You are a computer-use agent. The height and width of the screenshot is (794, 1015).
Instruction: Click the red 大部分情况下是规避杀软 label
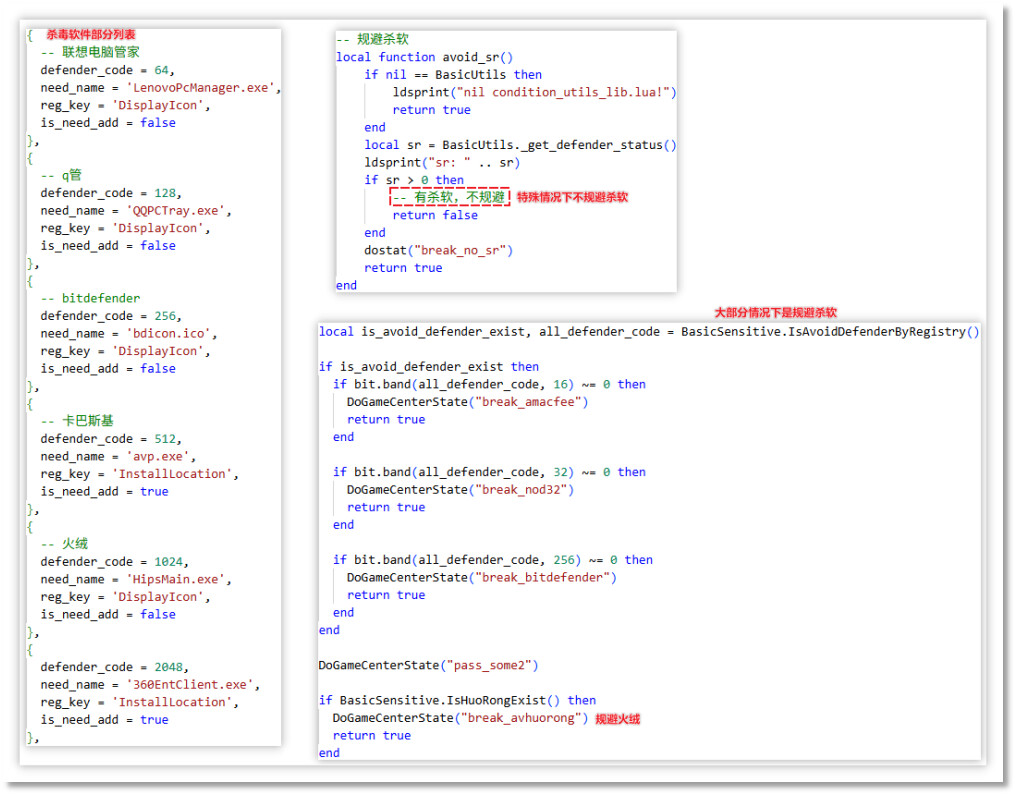pyautogui.click(x=775, y=313)
